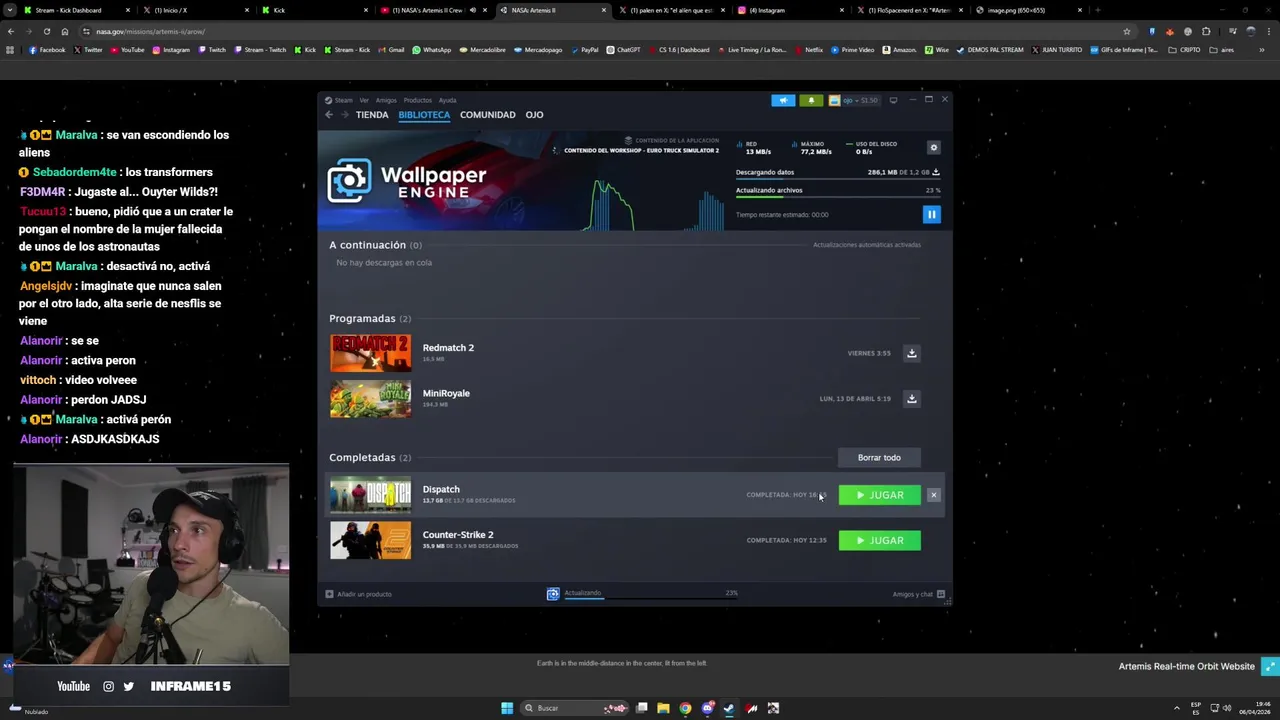Screen dimensions: 1280x720
Task: Open the Ver menu
Action: (364, 100)
